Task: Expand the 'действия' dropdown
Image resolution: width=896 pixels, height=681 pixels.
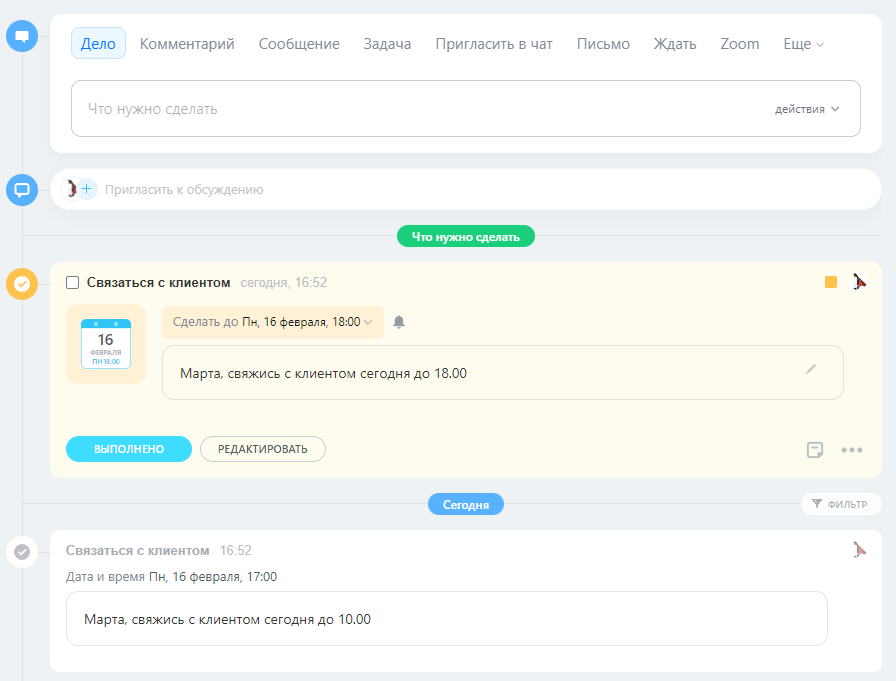Action: [x=807, y=109]
